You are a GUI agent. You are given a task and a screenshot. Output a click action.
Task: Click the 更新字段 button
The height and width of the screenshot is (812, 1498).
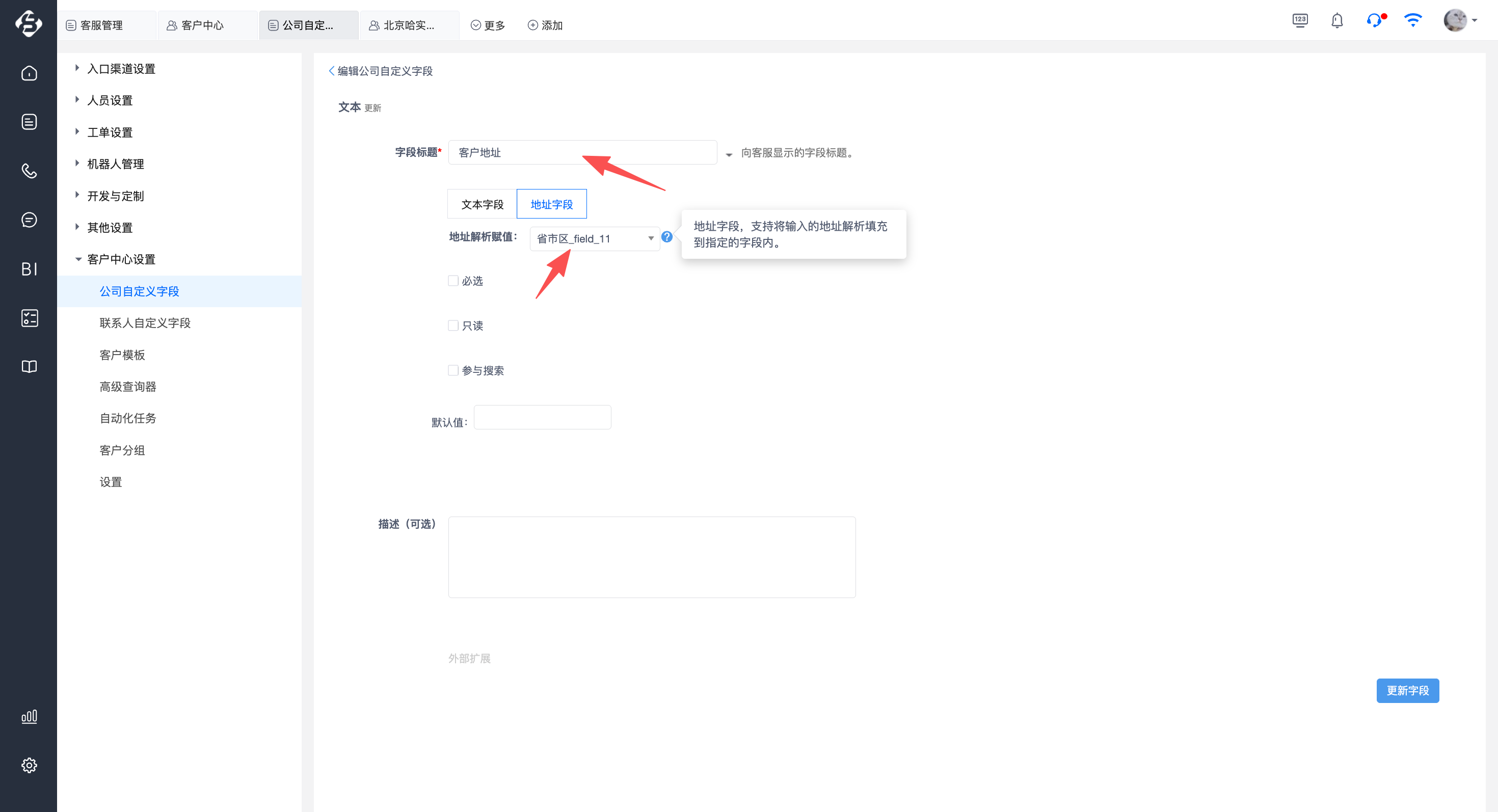coord(1407,691)
